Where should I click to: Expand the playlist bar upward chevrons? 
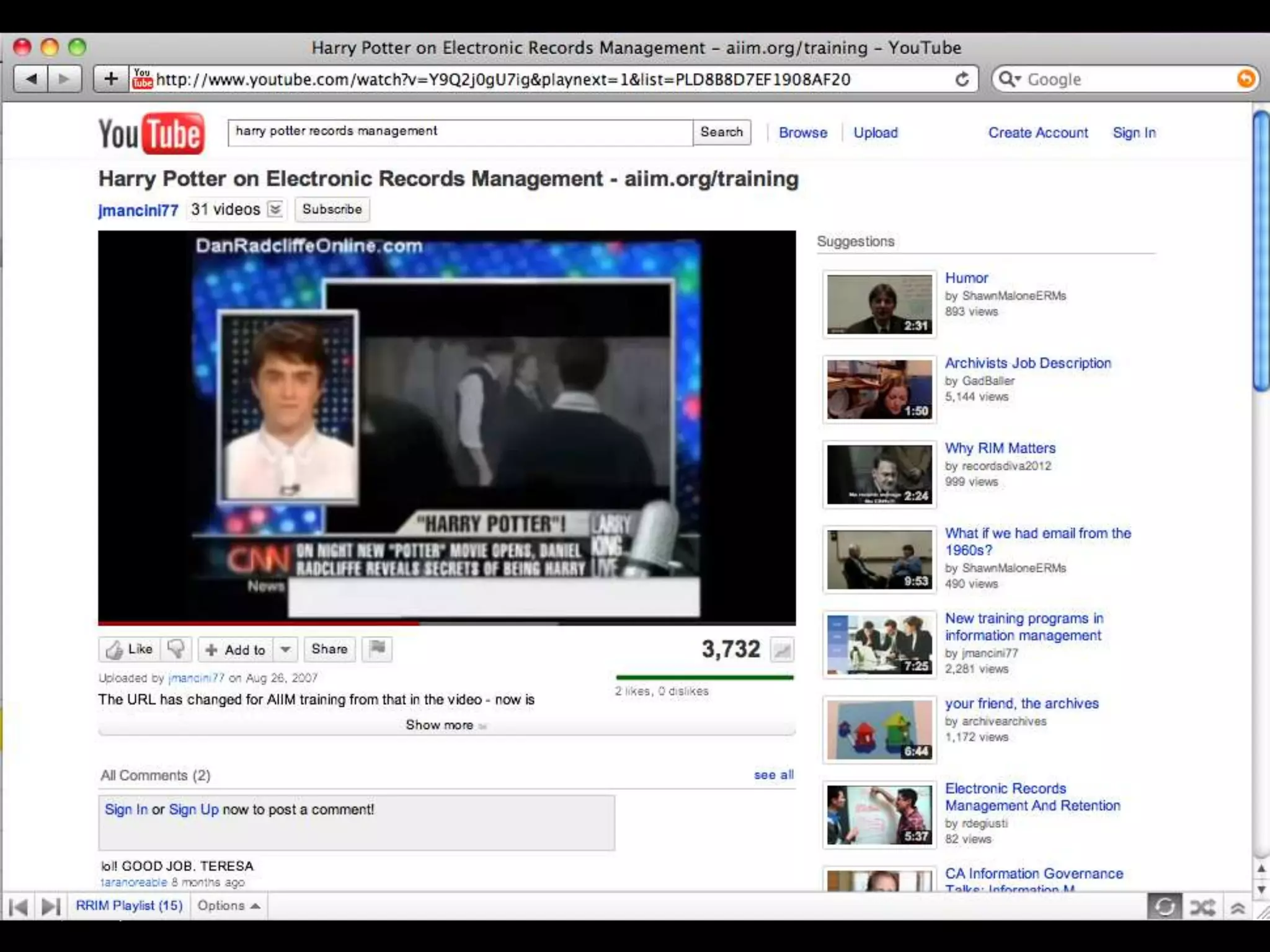pos(1238,907)
